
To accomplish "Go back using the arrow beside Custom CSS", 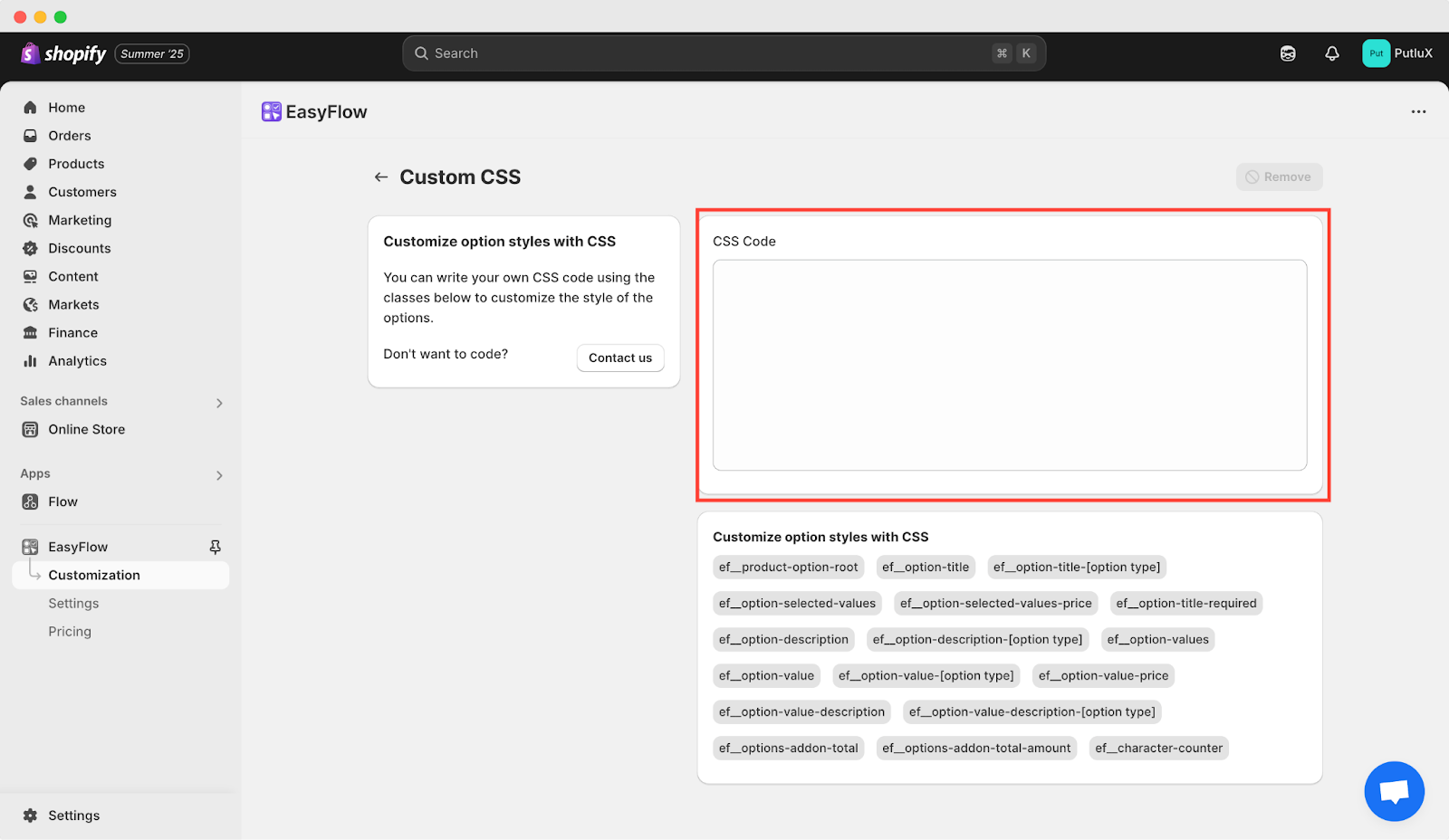I will [381, 177].
